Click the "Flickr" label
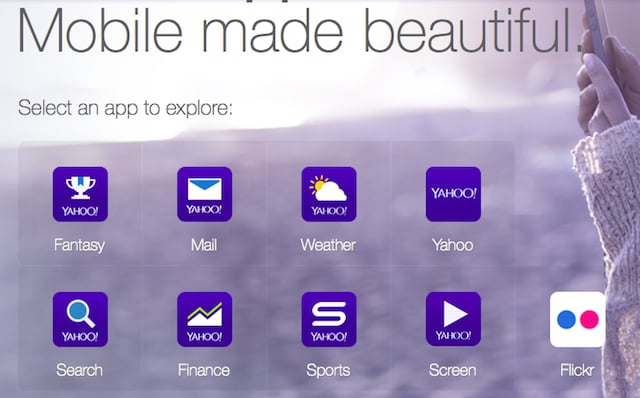The width and height of the screenshot is (640, 398). (577, 370)
